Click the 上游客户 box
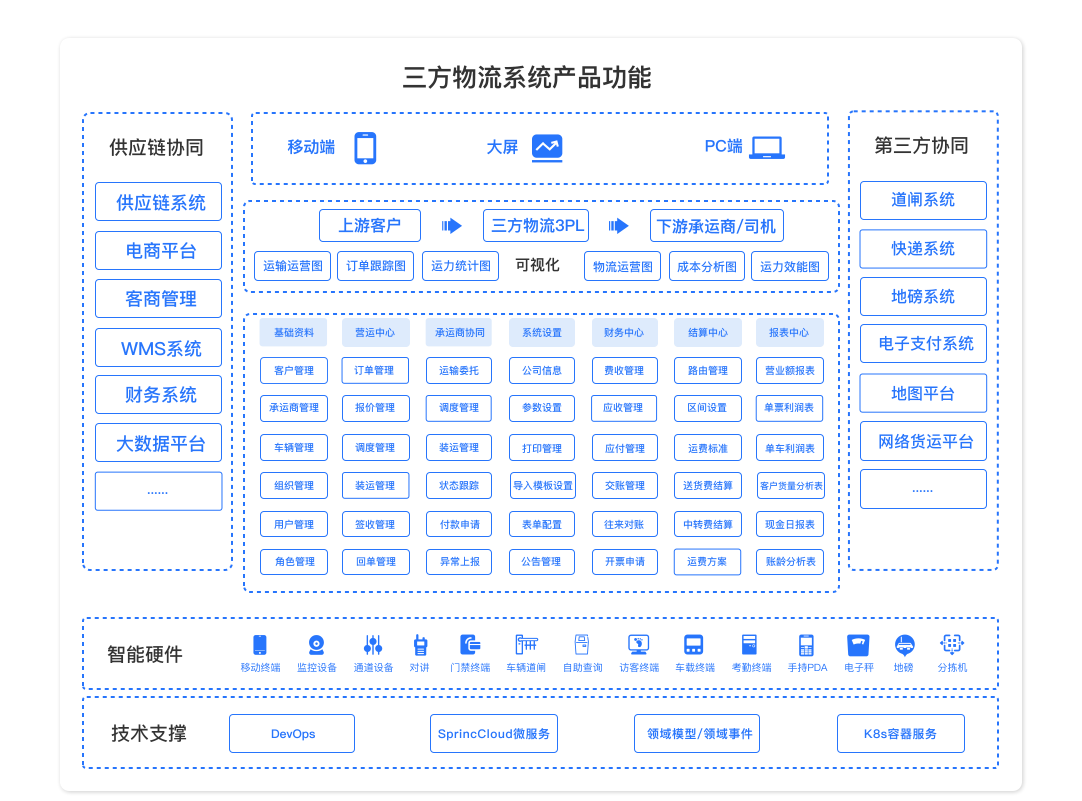The image size is (1082, 801). (x=370, y=226)
